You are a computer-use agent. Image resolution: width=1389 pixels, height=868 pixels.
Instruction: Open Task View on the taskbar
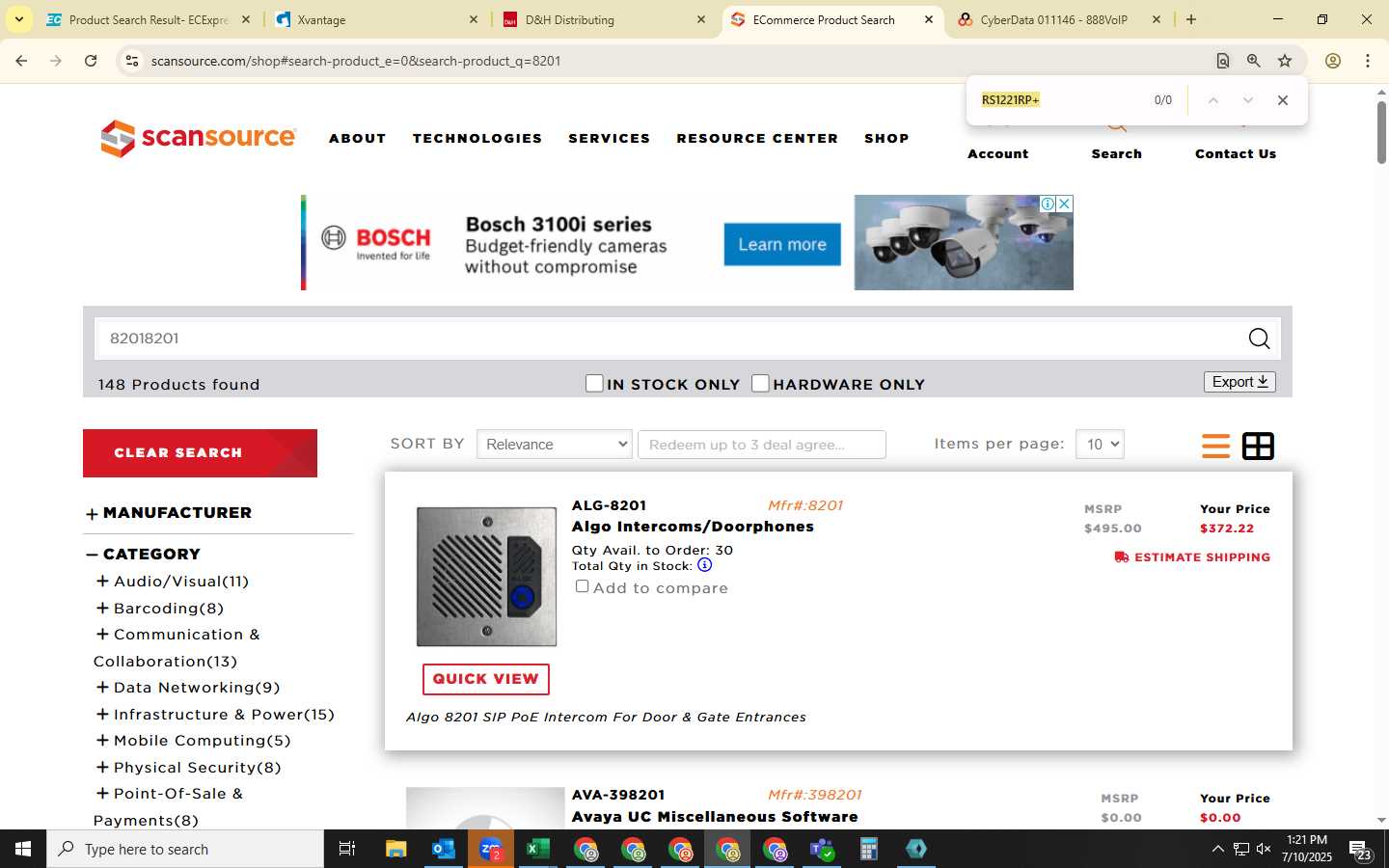(347, 849)
